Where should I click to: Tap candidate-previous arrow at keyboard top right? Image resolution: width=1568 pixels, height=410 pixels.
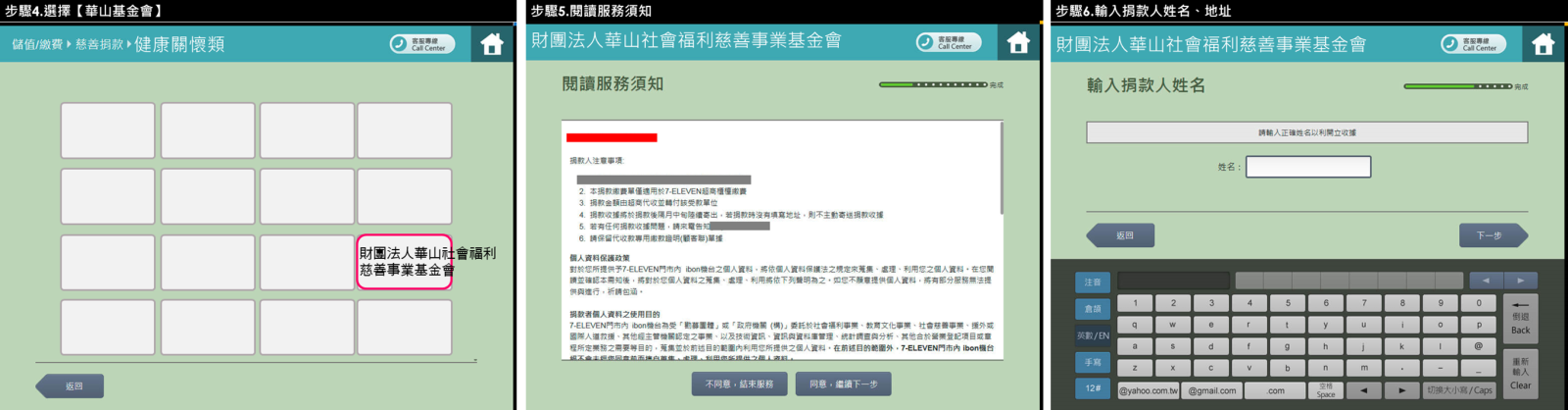pos(1487,281)
